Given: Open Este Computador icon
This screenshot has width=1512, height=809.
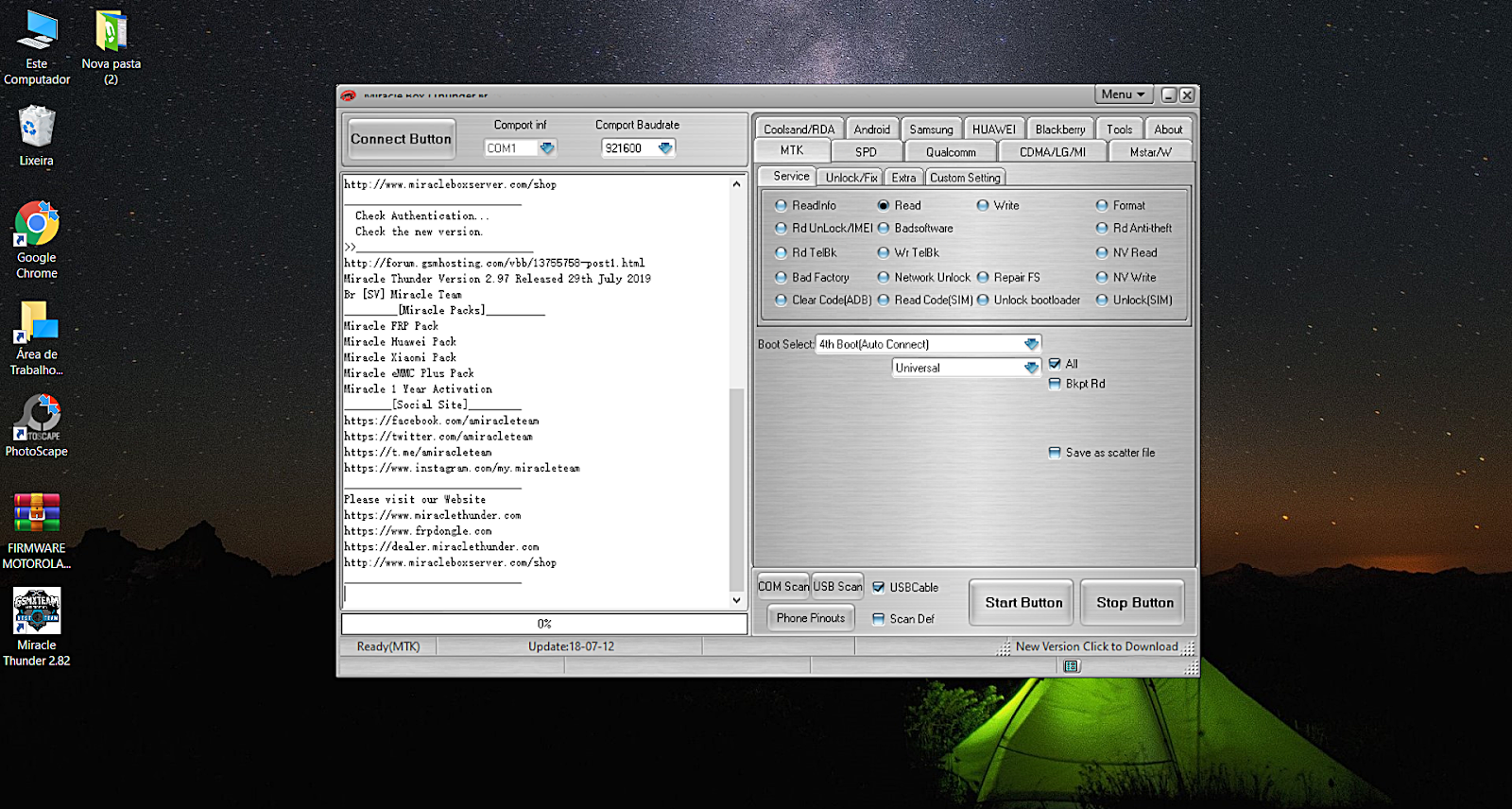Looking at the screenshot, I should [x=37, y=31].
